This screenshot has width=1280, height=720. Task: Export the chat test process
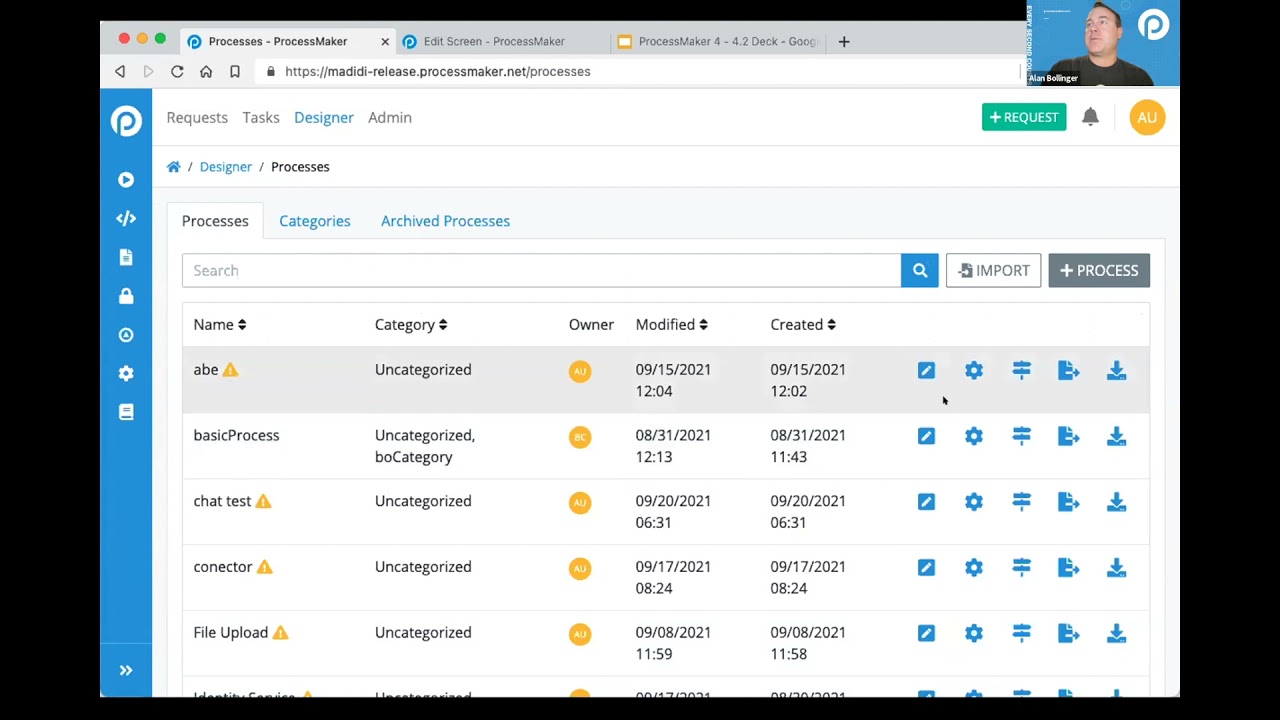point(1069,502)
